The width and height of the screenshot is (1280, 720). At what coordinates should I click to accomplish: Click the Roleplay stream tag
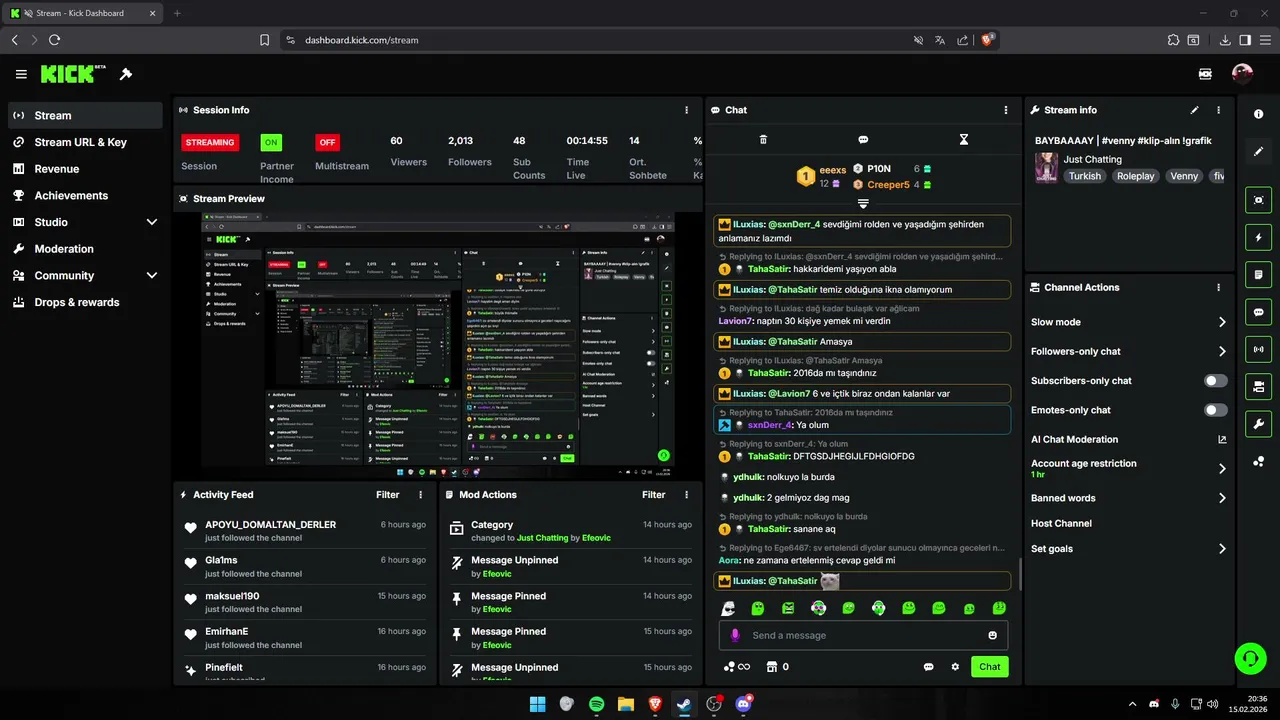1135,176
